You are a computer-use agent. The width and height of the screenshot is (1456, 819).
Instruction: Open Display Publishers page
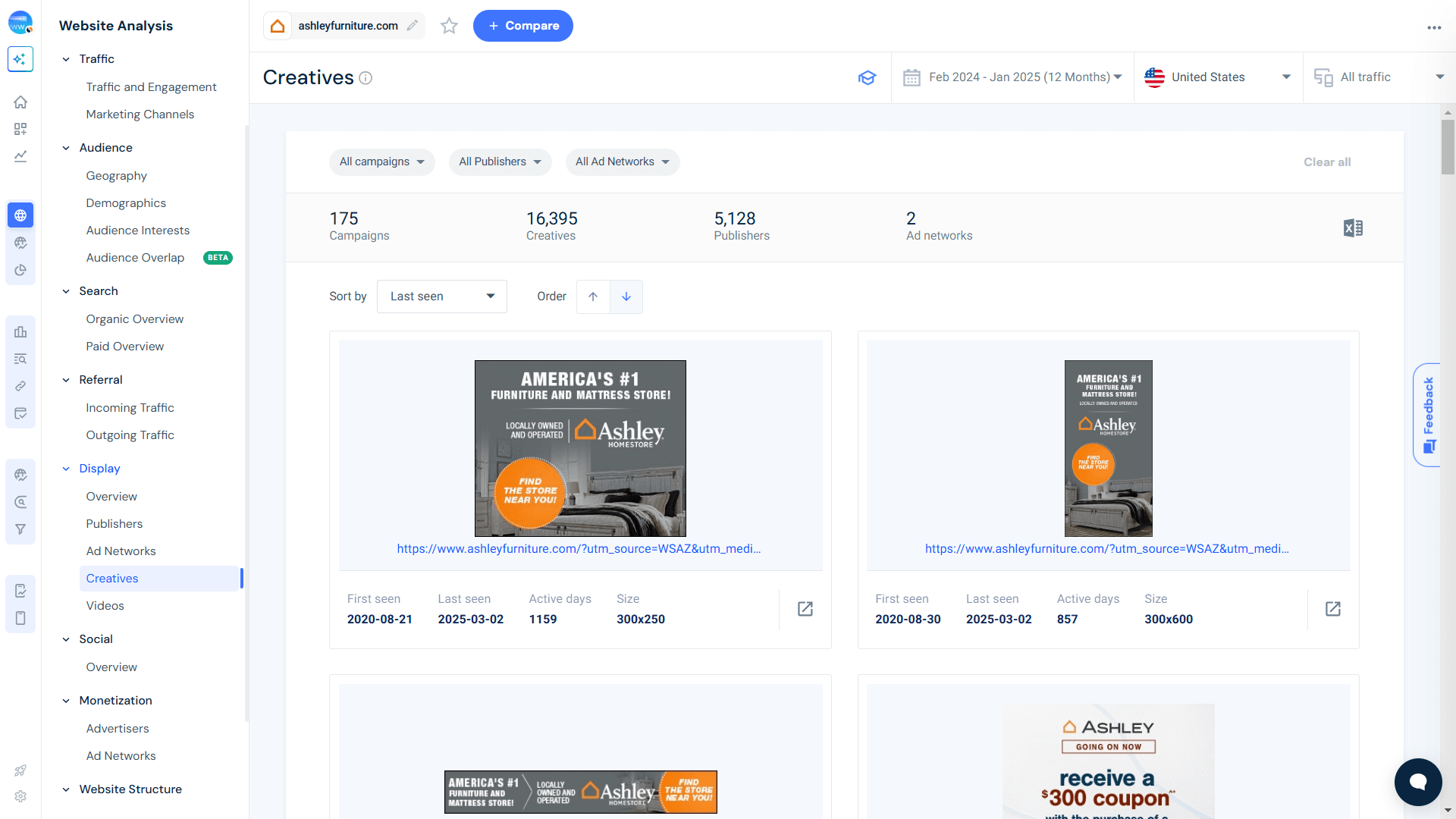point(115,524)
